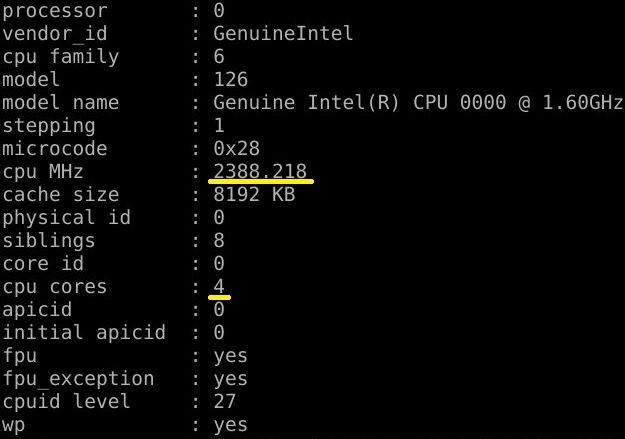Click the 'initial apicid' label

[x=83, y=332]
